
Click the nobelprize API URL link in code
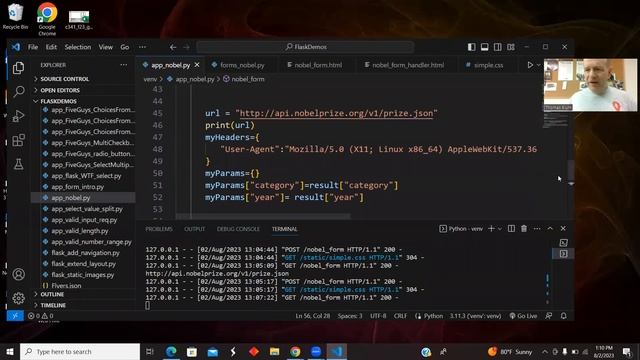point(336,113)
